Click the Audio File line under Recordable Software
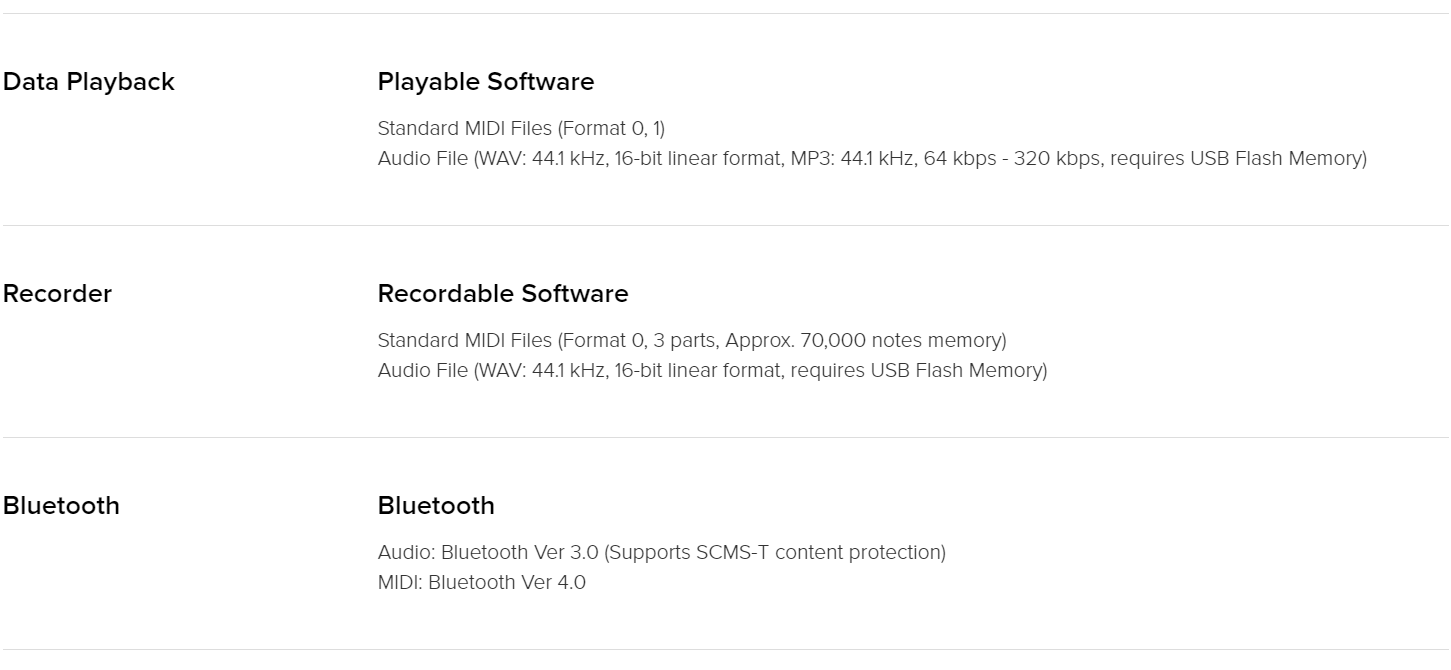The width and height of the screenshot is (1451, 670). 712,370
